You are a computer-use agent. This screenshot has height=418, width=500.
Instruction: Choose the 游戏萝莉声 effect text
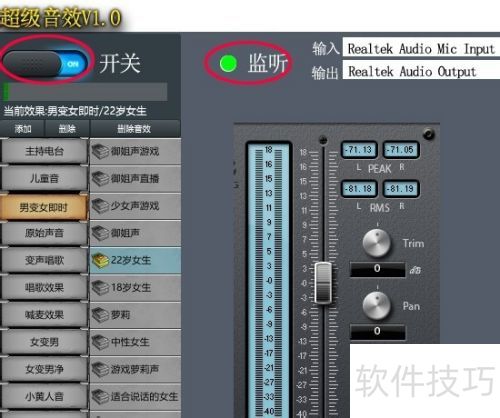coord(135,369)
